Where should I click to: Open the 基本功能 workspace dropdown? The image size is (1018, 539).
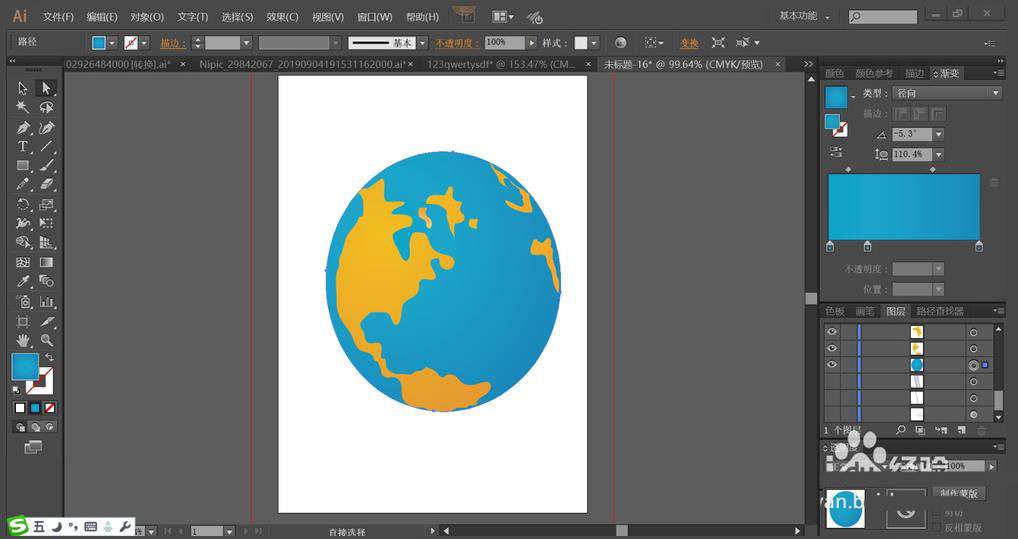[804, 16]
